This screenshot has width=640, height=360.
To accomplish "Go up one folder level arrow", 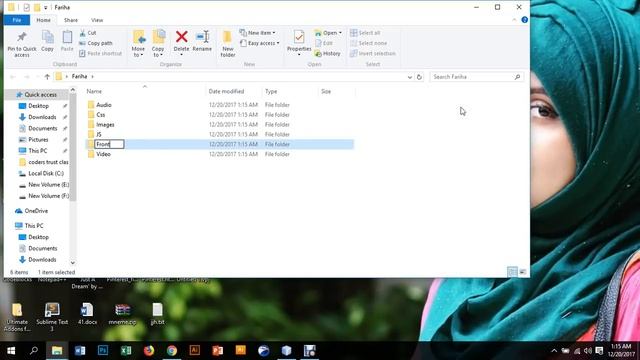I will click(47, 77).
